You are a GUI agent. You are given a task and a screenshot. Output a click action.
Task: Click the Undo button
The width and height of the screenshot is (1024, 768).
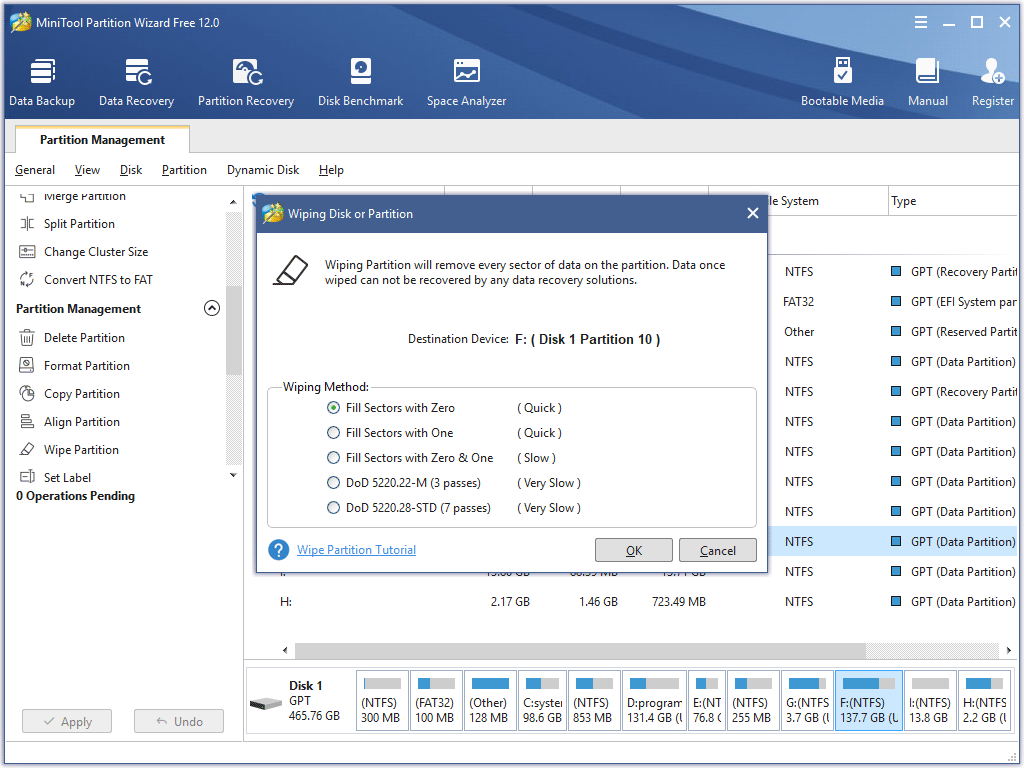point(179,722)
